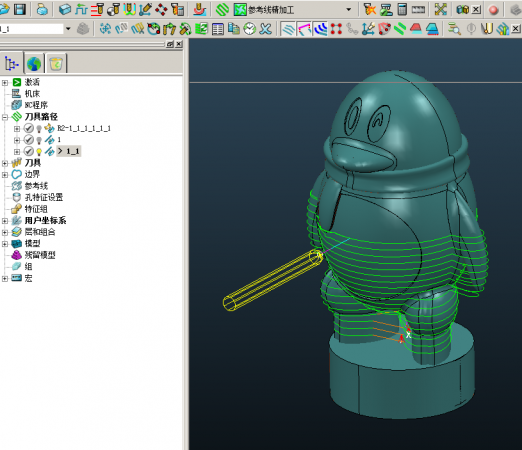Viewport: 522px width, 450px height.
Task: Click the save disk icon in toolbar
Action: (x=20, y=9)
